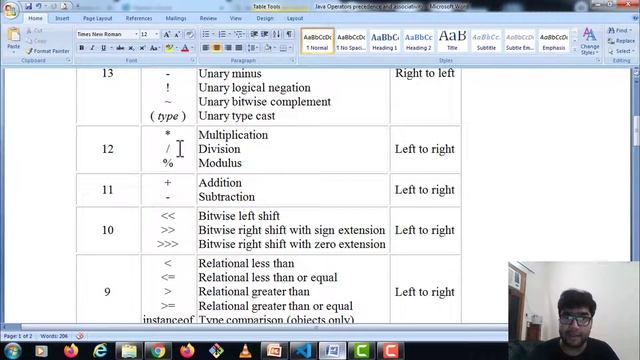Undo the last action
Viewport: 640px width, 360px height.
(x=38, y=6)
